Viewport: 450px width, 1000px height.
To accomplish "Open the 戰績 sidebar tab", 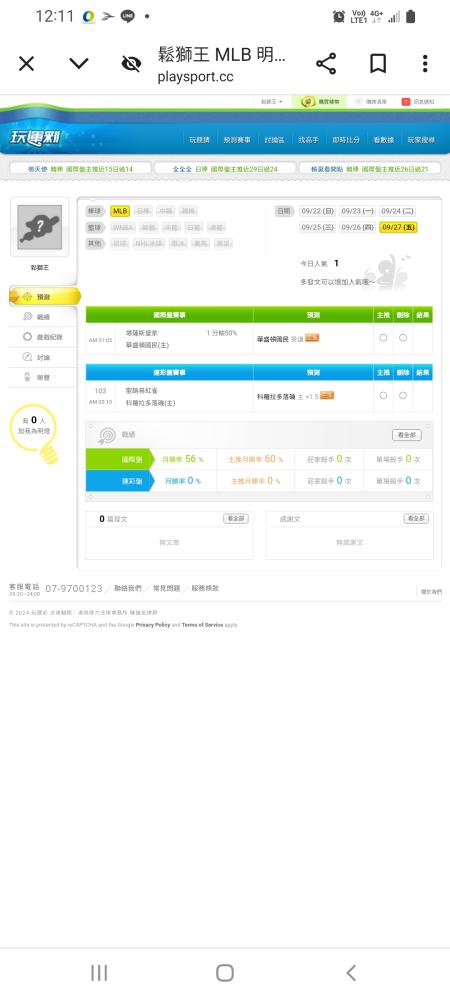I will 42,317.
